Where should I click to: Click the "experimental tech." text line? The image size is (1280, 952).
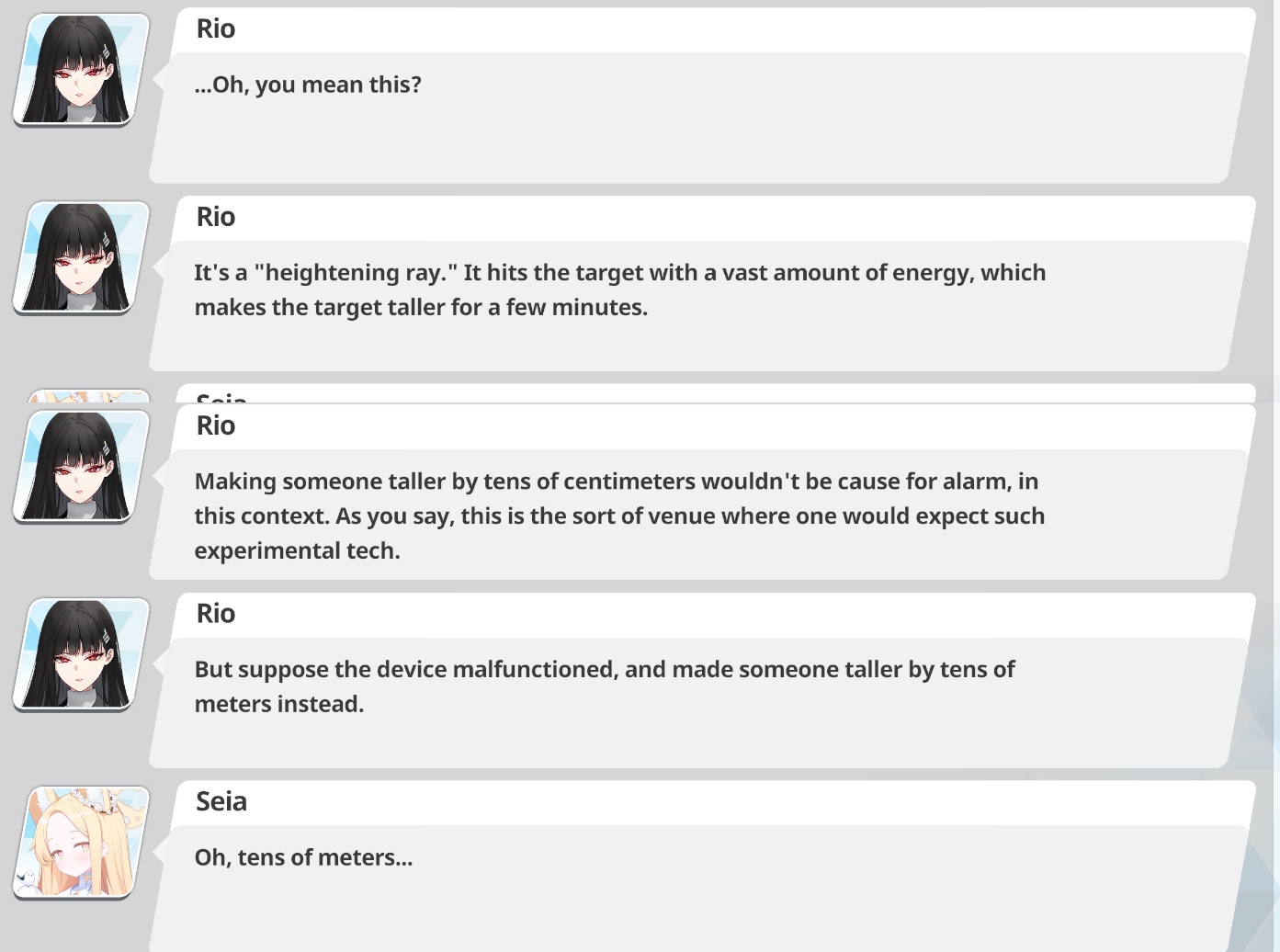click(x=298, y=550)
